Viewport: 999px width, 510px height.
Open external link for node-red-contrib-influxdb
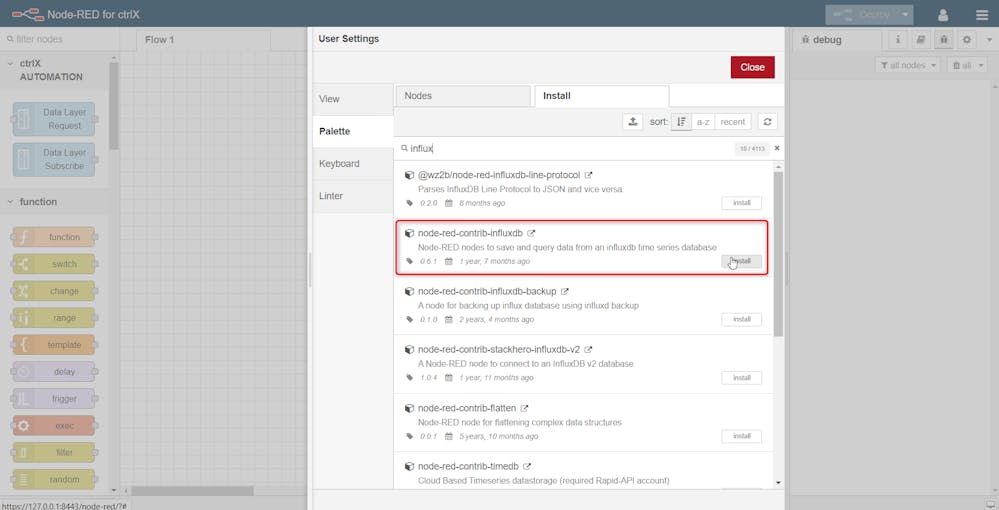[531, 233]
